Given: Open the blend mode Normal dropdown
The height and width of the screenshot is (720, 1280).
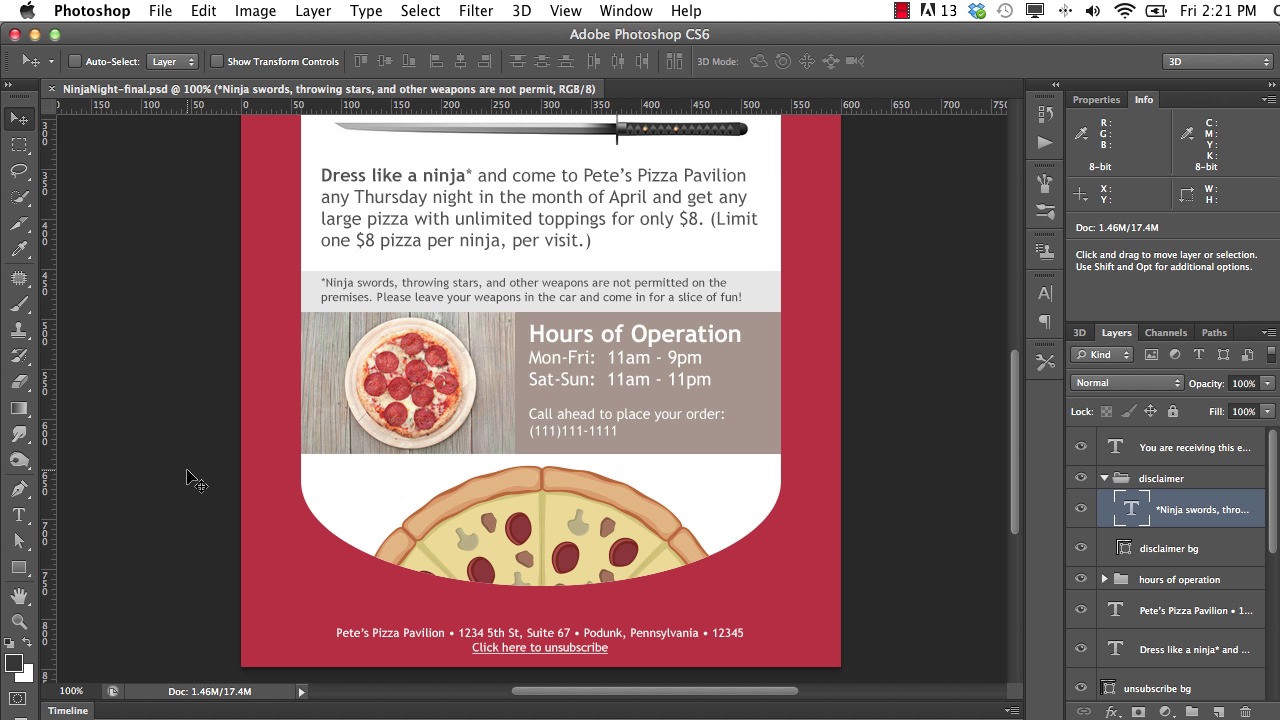Looking at the screenshot, I should pyautogui.click(x=1127, y=383).
